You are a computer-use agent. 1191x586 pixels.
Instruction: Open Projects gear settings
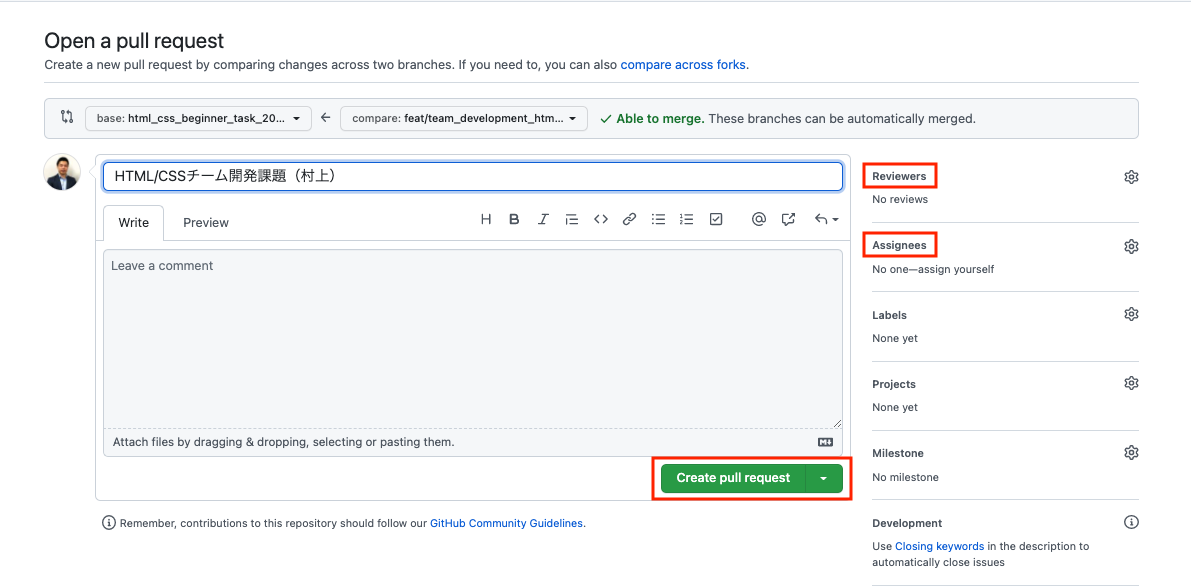click(x=1131, y=383)
